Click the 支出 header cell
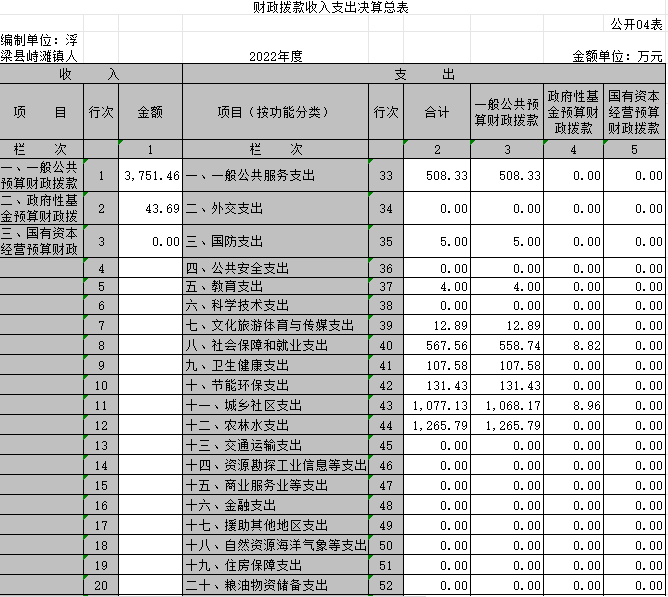 coord(424,75)
